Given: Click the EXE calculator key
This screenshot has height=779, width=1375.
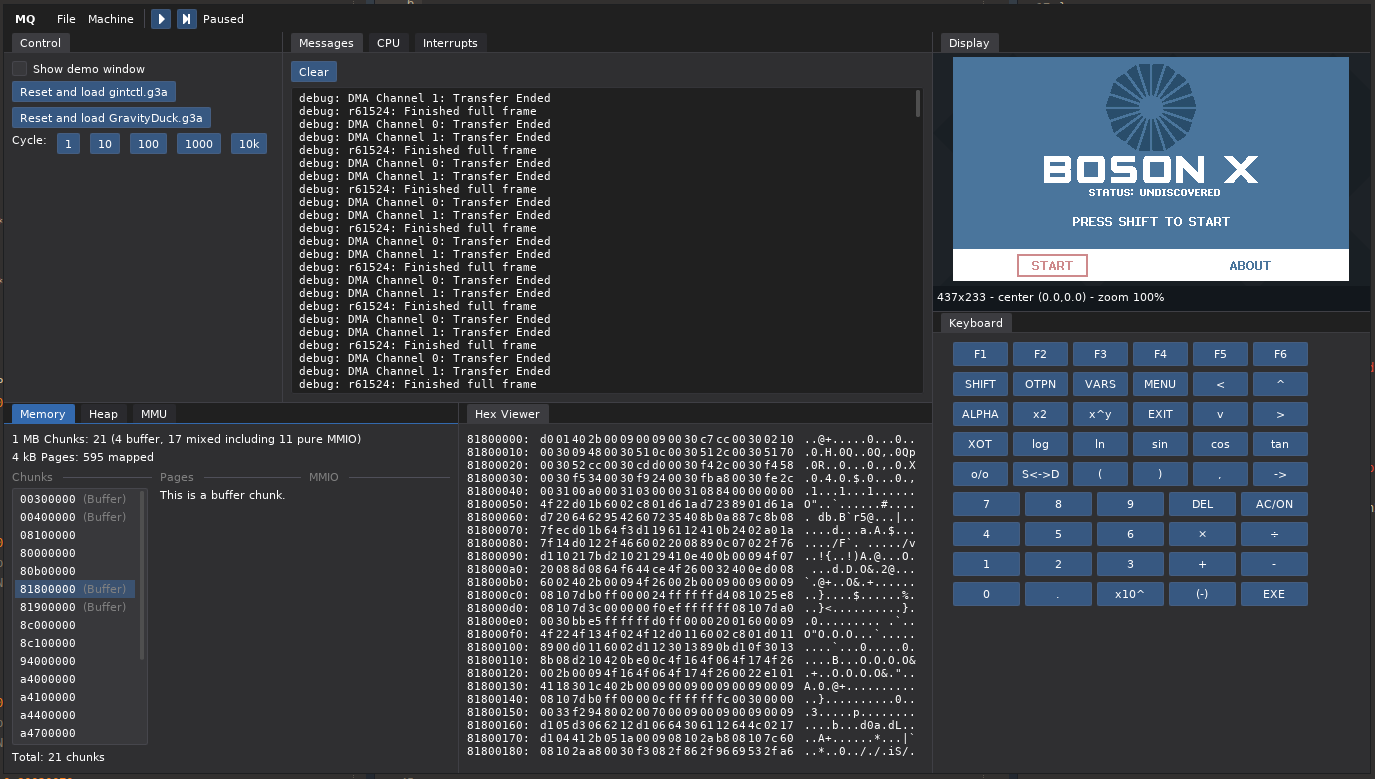Looking at the screenshot, I should click(x=1275, y=594).
